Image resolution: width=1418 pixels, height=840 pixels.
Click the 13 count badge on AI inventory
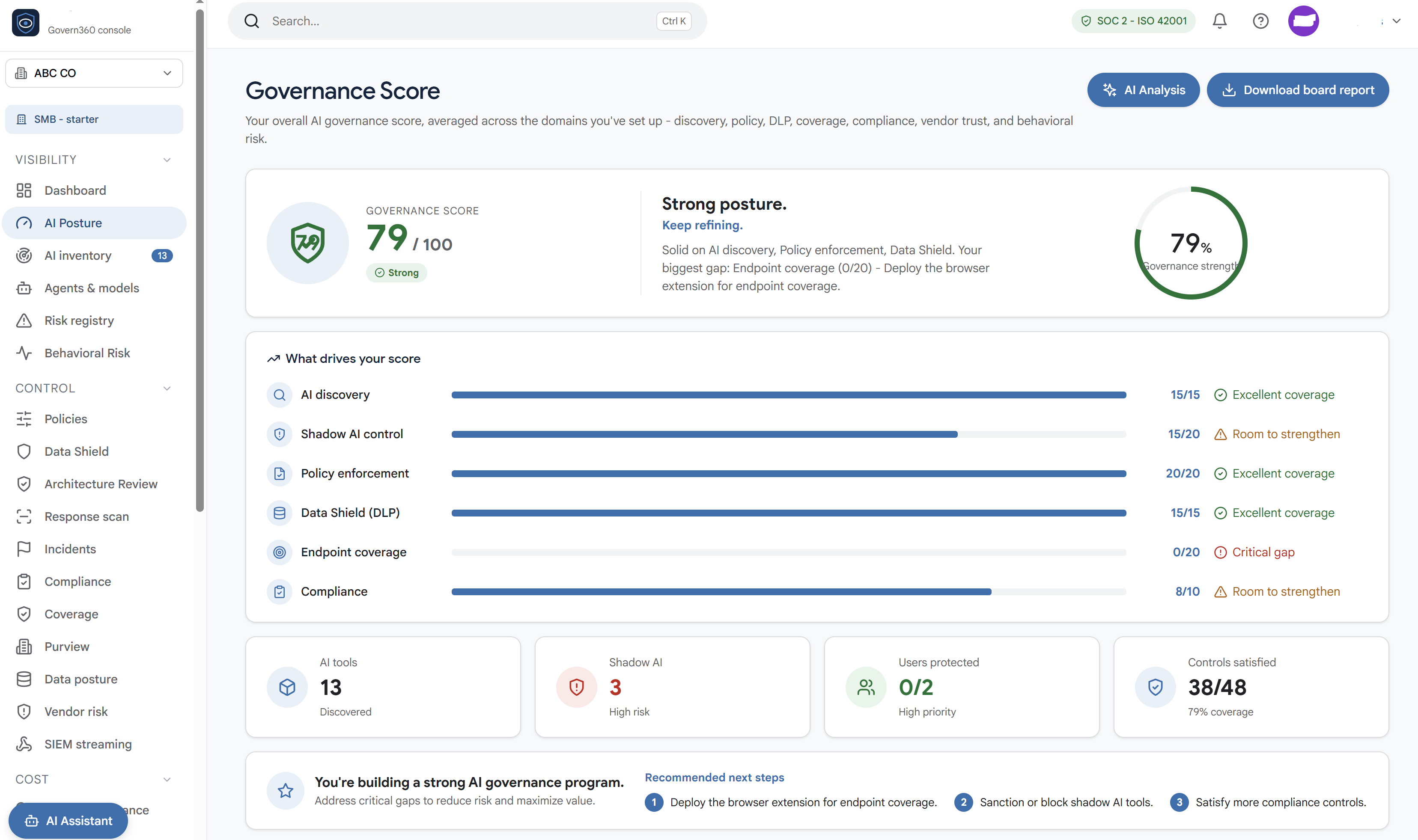[x=162, y=256]
